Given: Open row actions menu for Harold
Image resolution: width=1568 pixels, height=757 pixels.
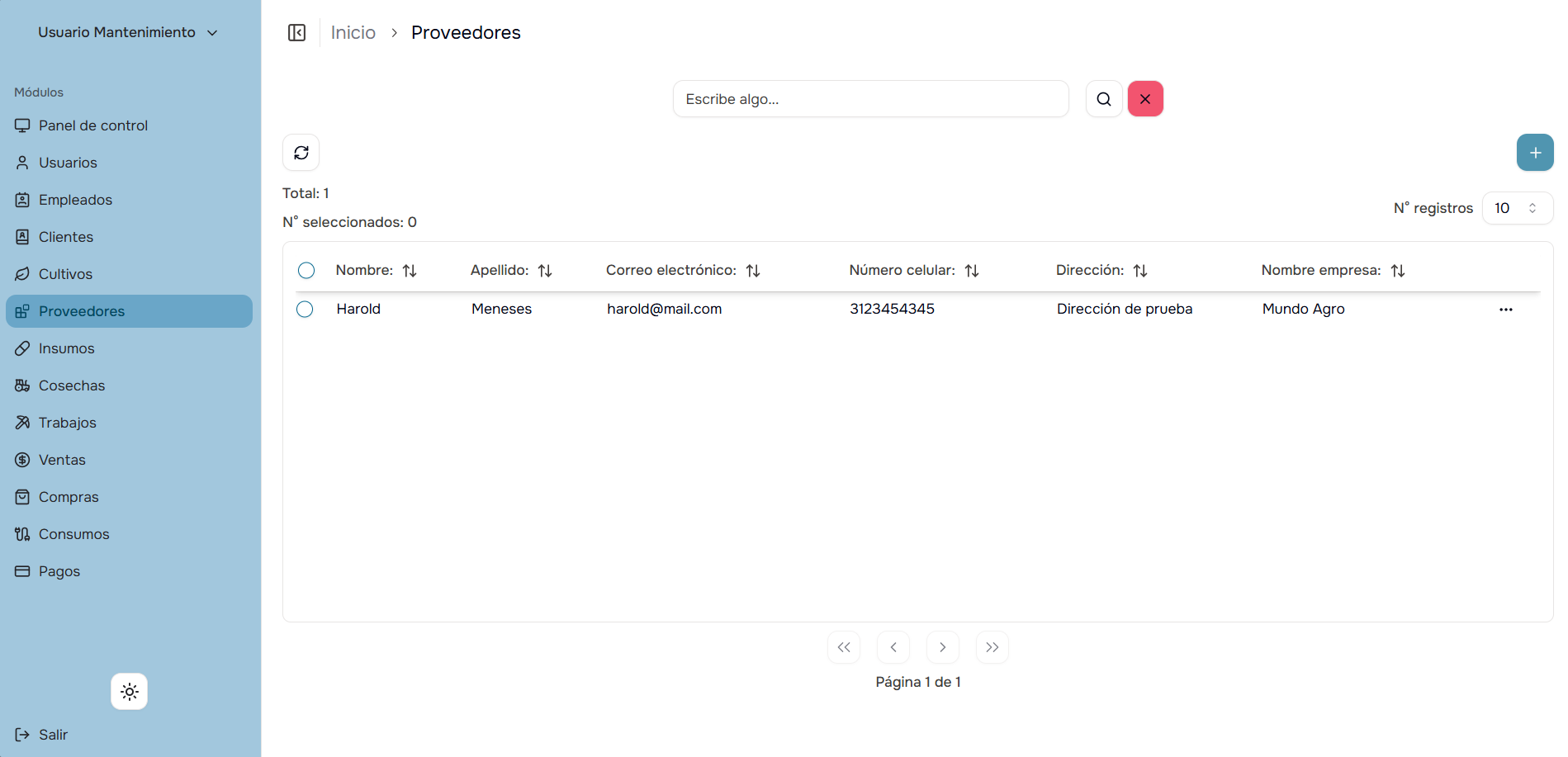Looking at the screenshot, I should pos(1505,310).
